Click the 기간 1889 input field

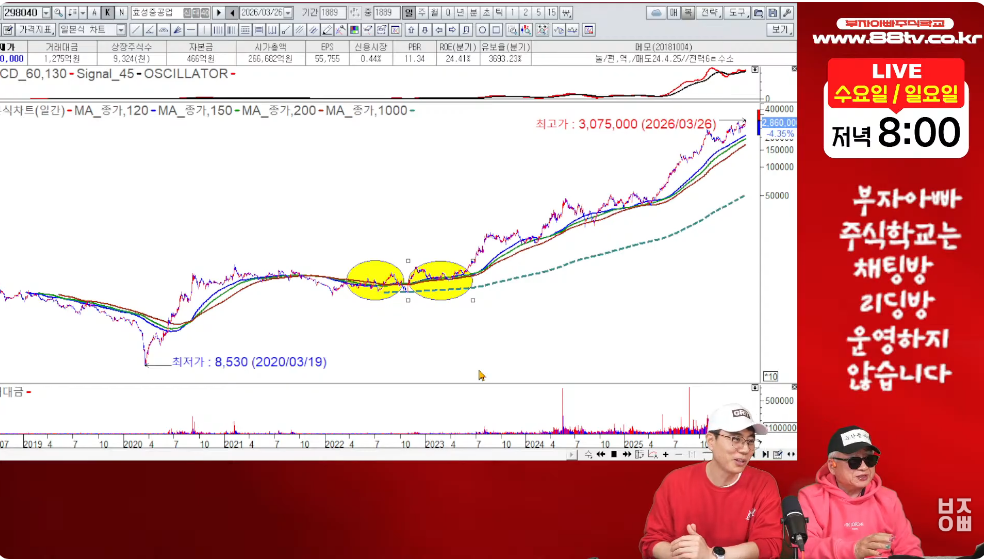click(x=333, y=13)
